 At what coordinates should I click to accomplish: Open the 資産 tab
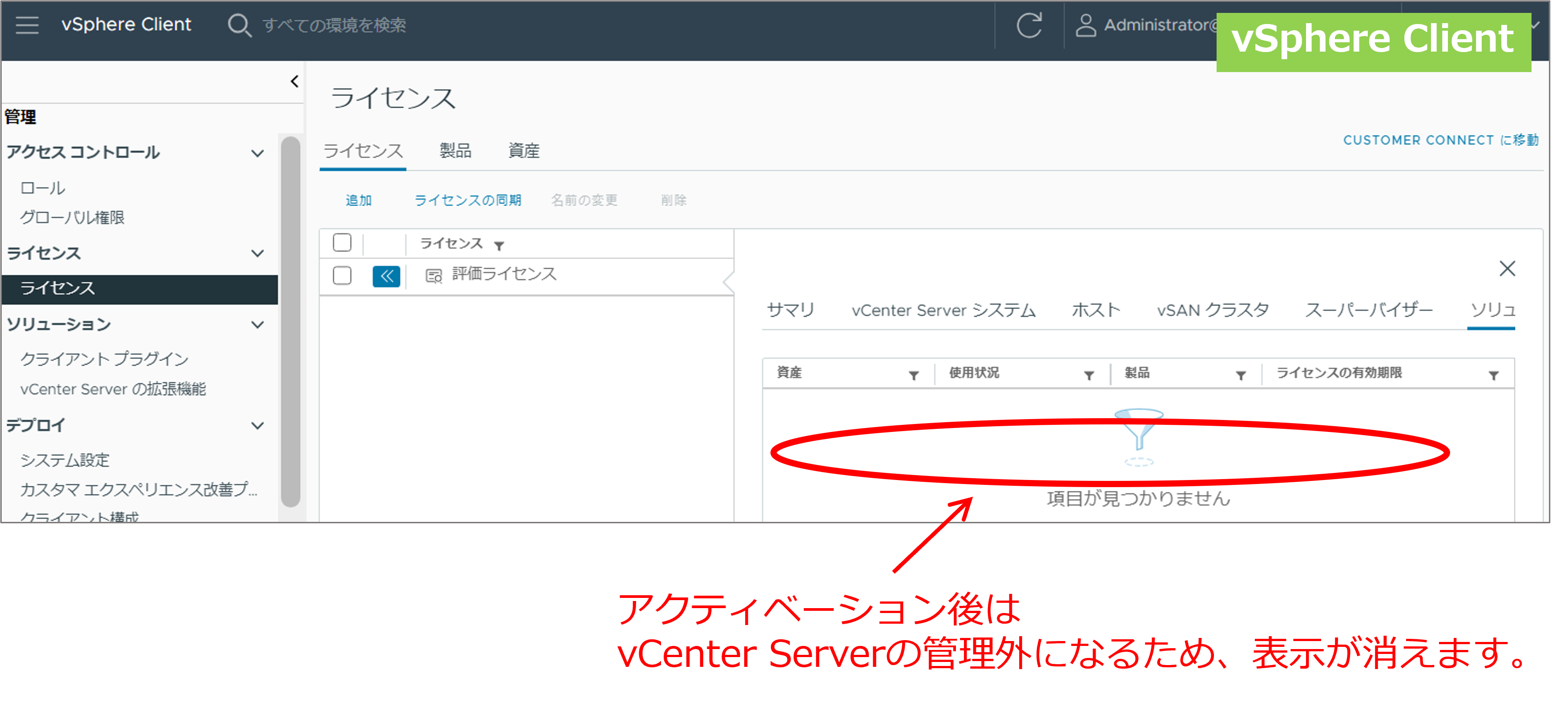524,150
